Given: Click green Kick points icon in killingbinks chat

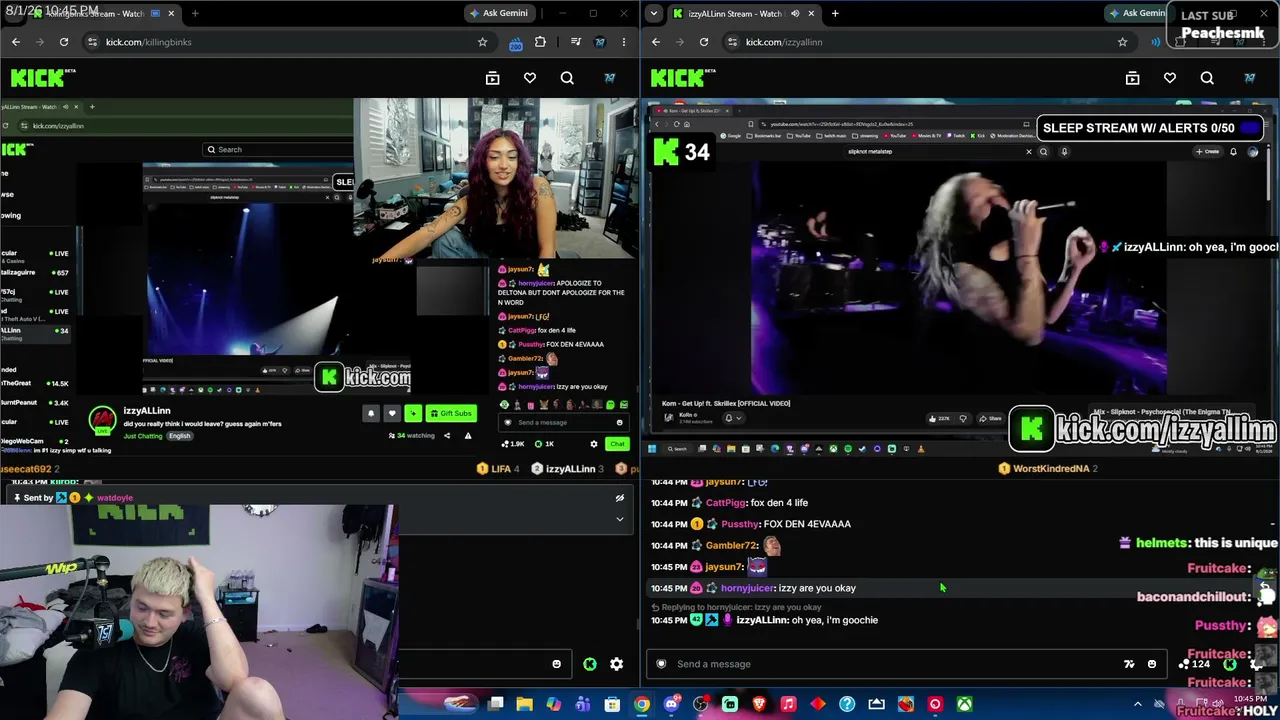Looking at the screenshot, I should coord(590,664).
